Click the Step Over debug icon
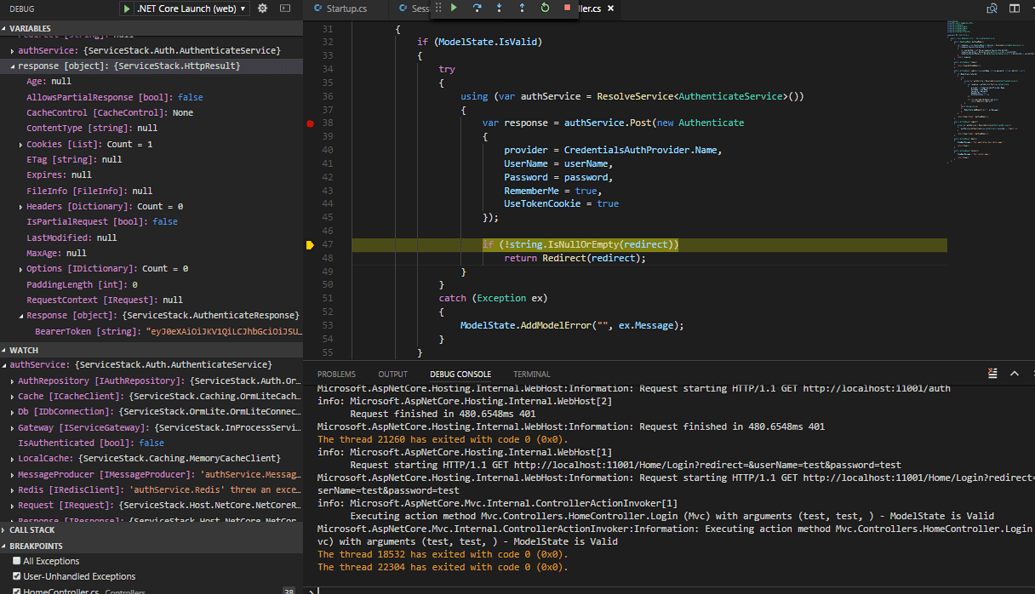 coord(478,8)
